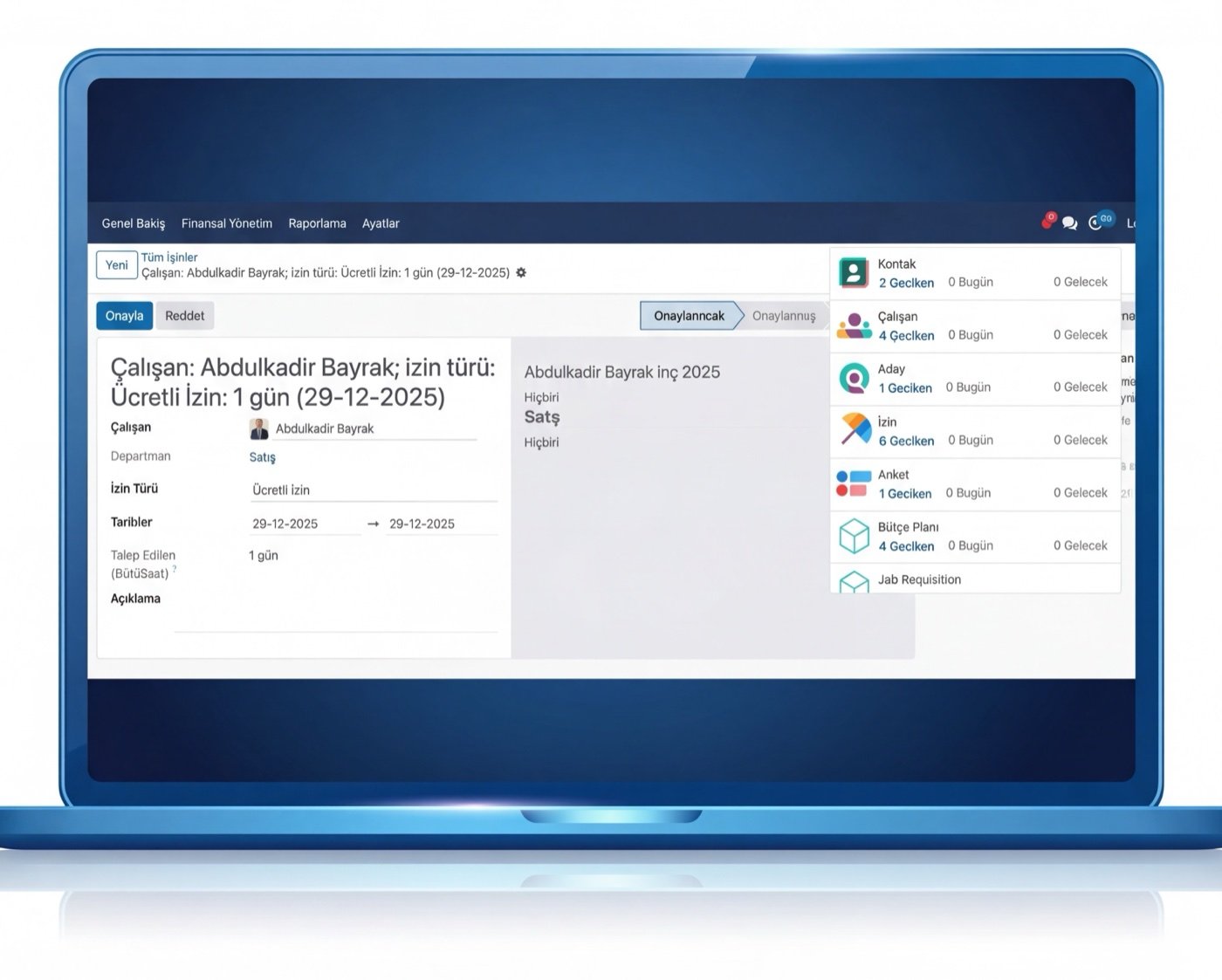Viewport: 1222px width, 980px height.
Task: Reject the leave with Reddet button
Action: click(185, 316)
